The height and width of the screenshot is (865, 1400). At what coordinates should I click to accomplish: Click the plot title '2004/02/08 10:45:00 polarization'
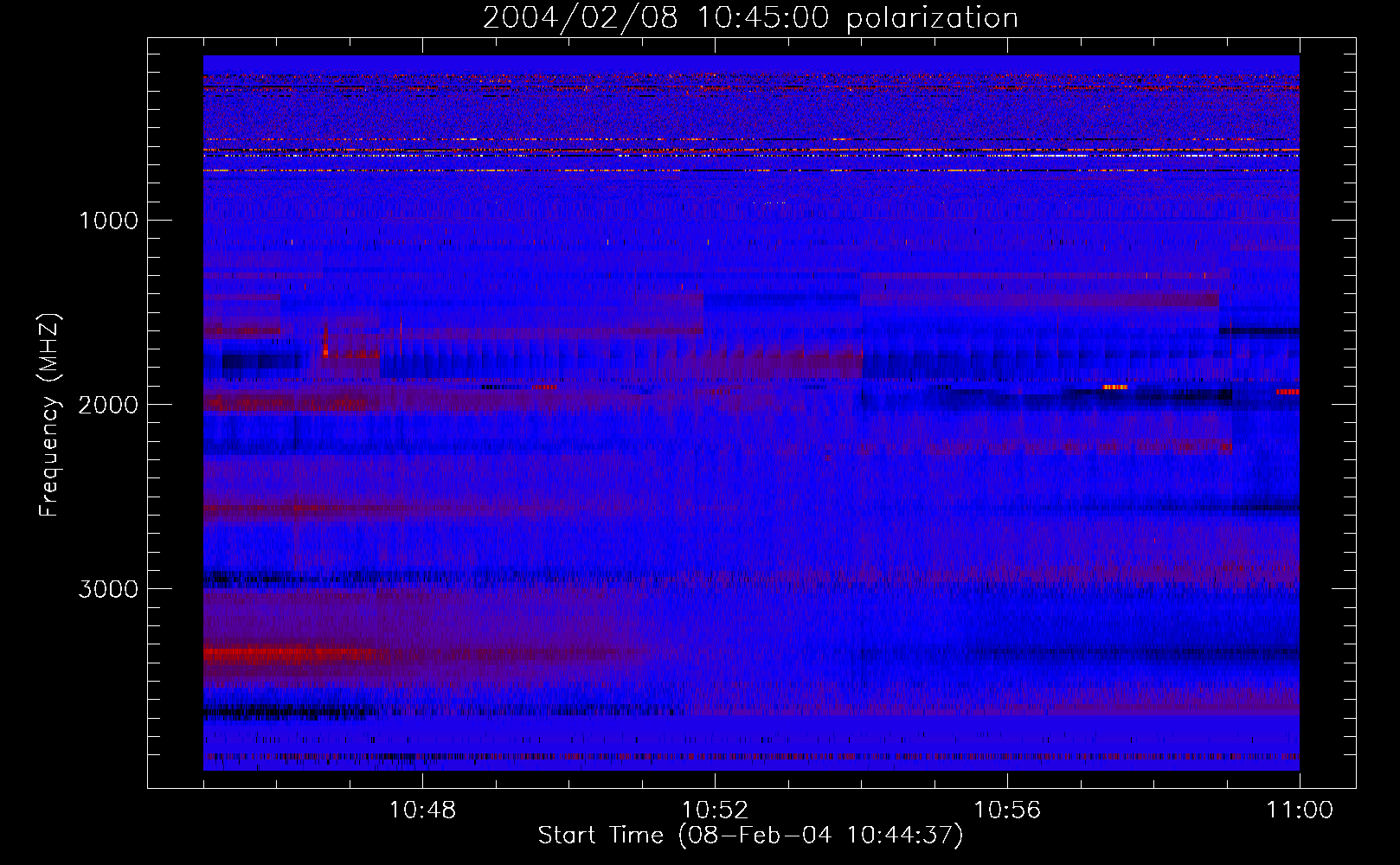click(x=750, y=18)
